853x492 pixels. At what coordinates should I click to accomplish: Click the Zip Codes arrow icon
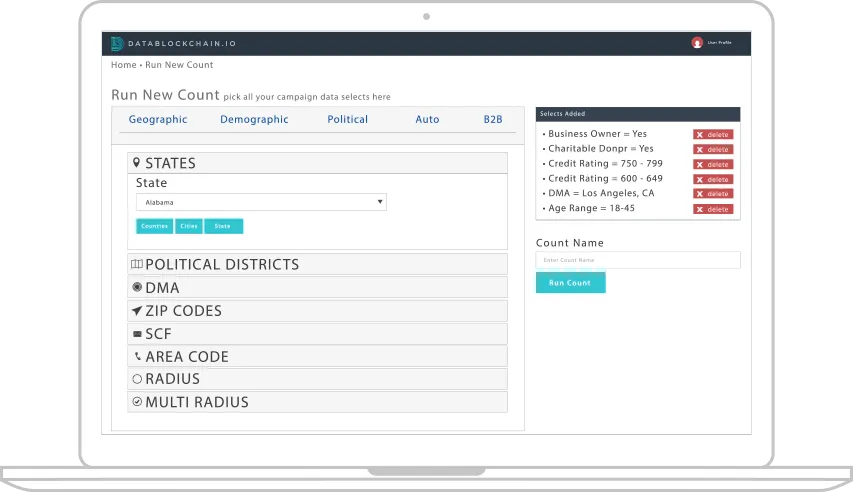point(137,311)
